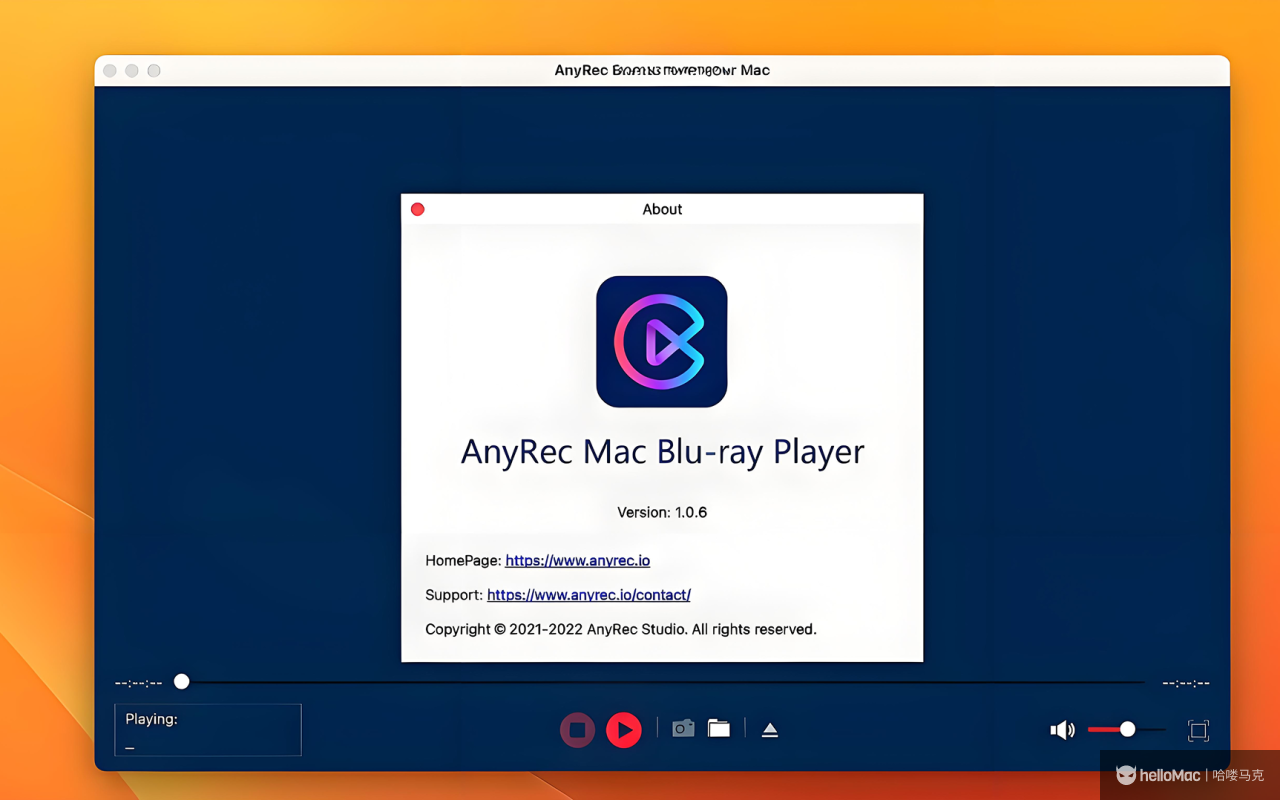
Task: Open the Support link https://www.anyrec.io/contact/
Action: click(x=589, y=595)
